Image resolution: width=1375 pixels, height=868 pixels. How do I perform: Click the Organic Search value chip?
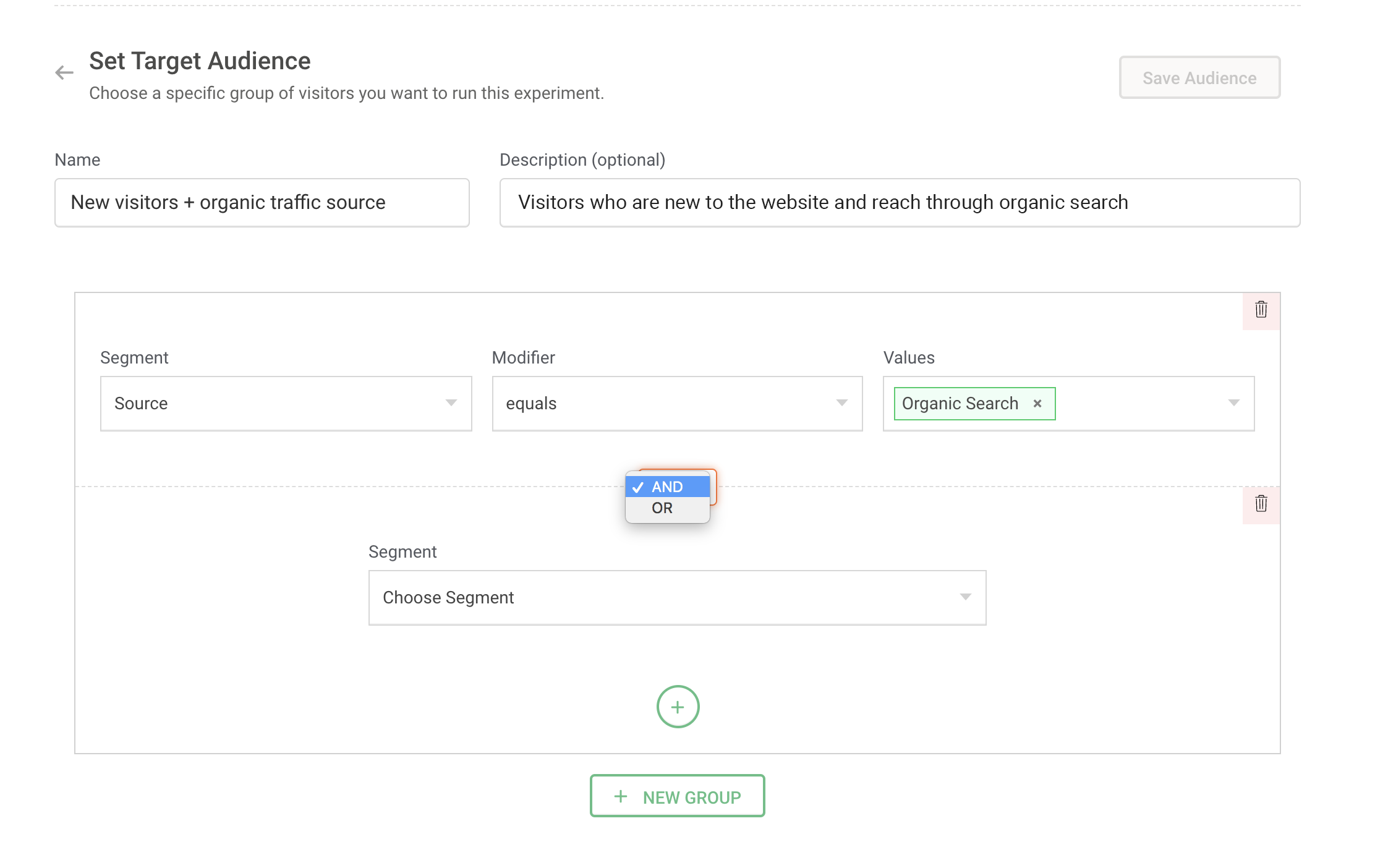tap(960, 404)
